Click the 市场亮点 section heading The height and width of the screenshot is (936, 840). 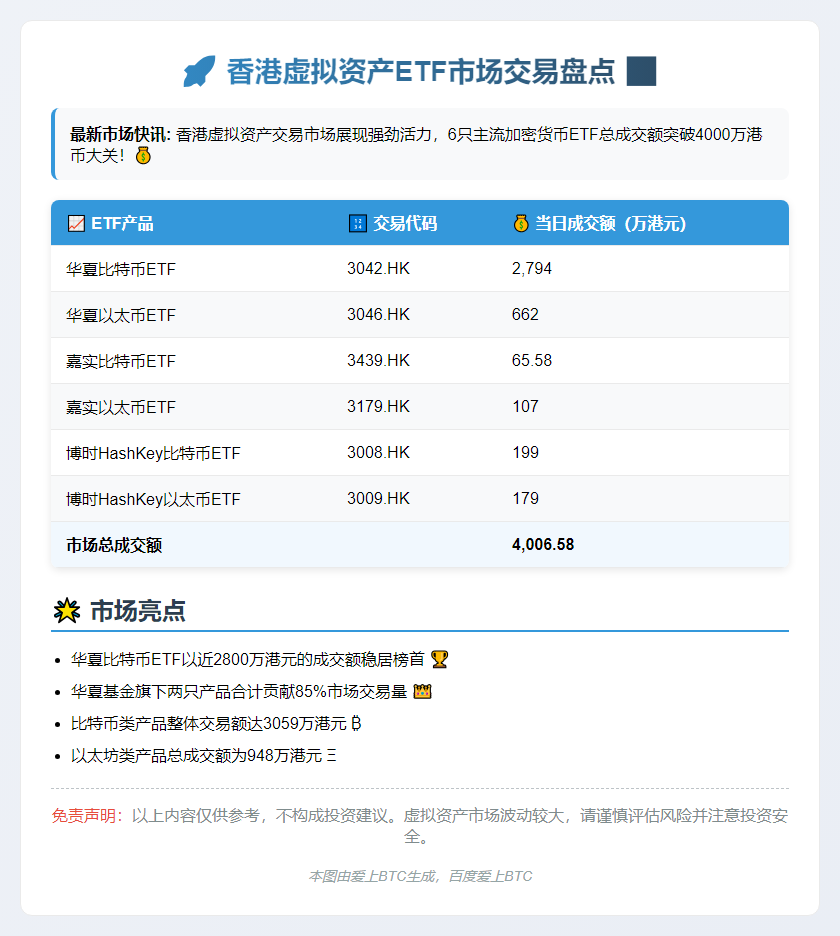(138, 611)
